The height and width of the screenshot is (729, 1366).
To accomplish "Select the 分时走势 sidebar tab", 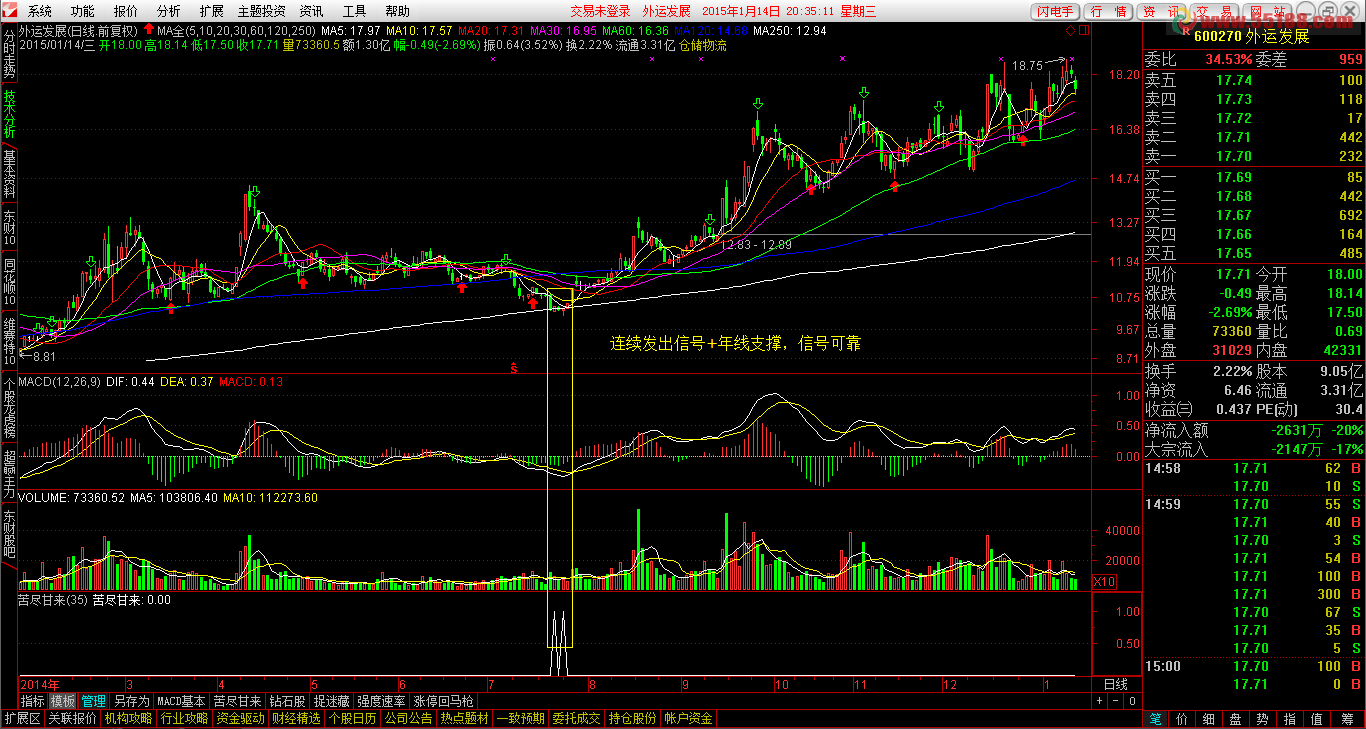I will point(9,54).
